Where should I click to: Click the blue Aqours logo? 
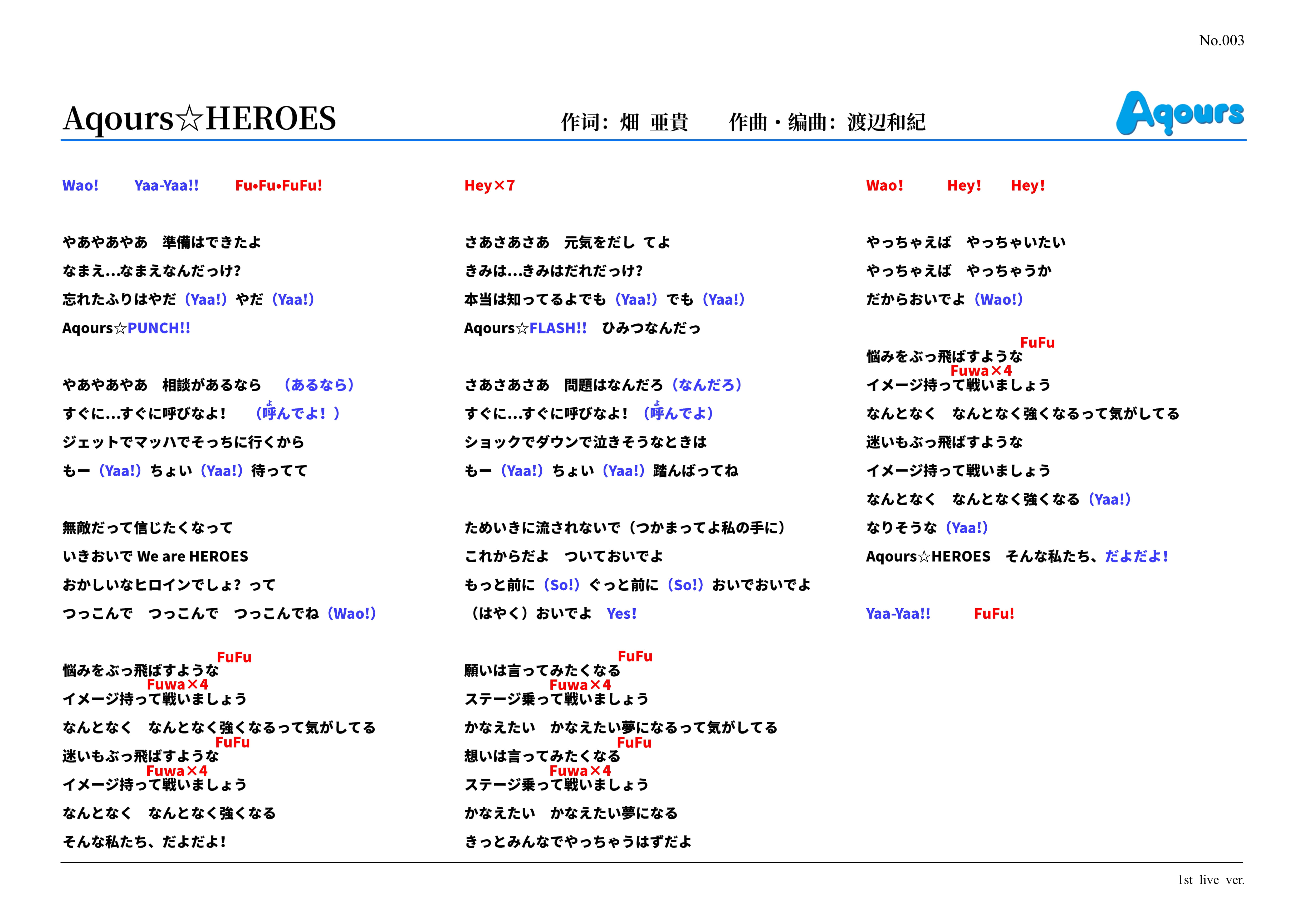(1179, 113)
